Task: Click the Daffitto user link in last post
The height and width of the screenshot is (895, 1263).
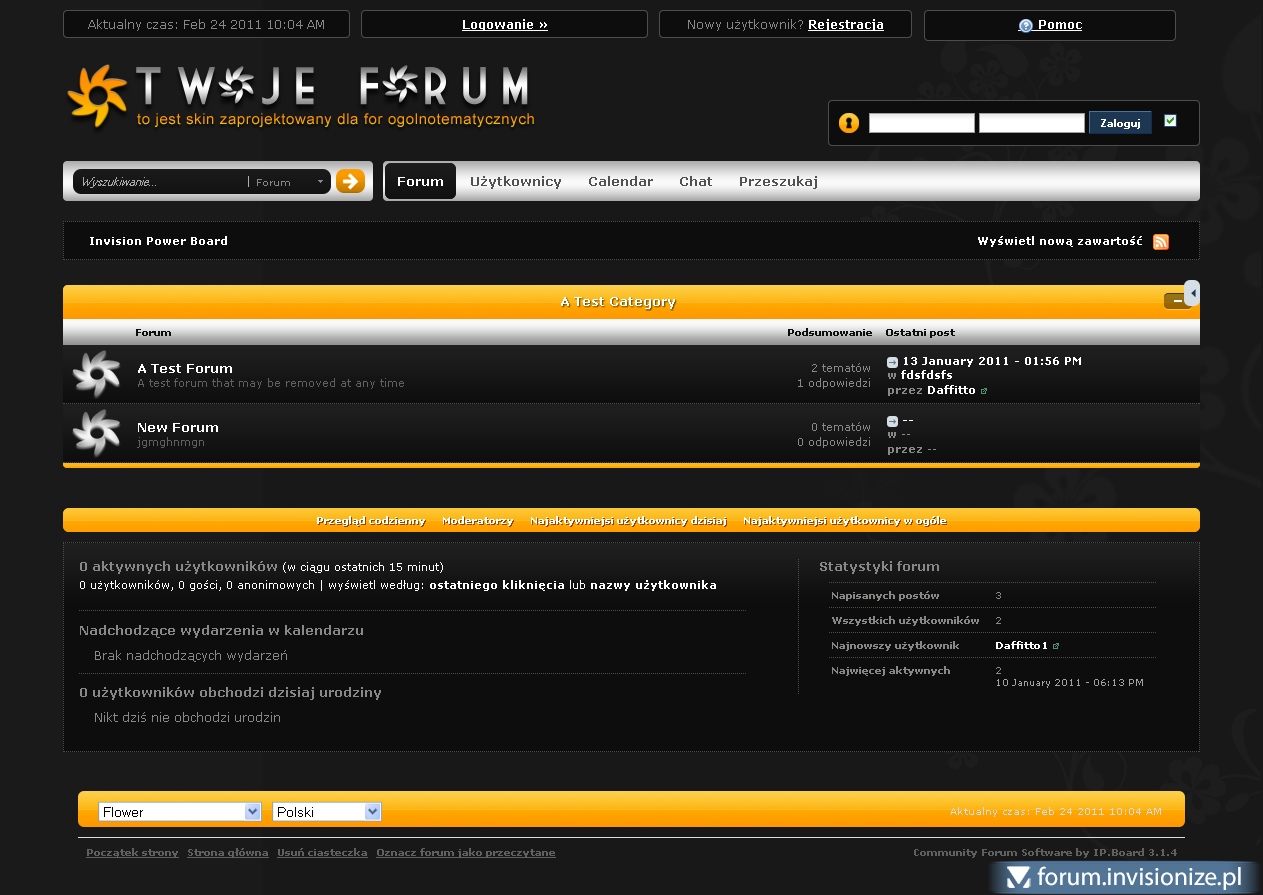Action: [x=951, y=390]
